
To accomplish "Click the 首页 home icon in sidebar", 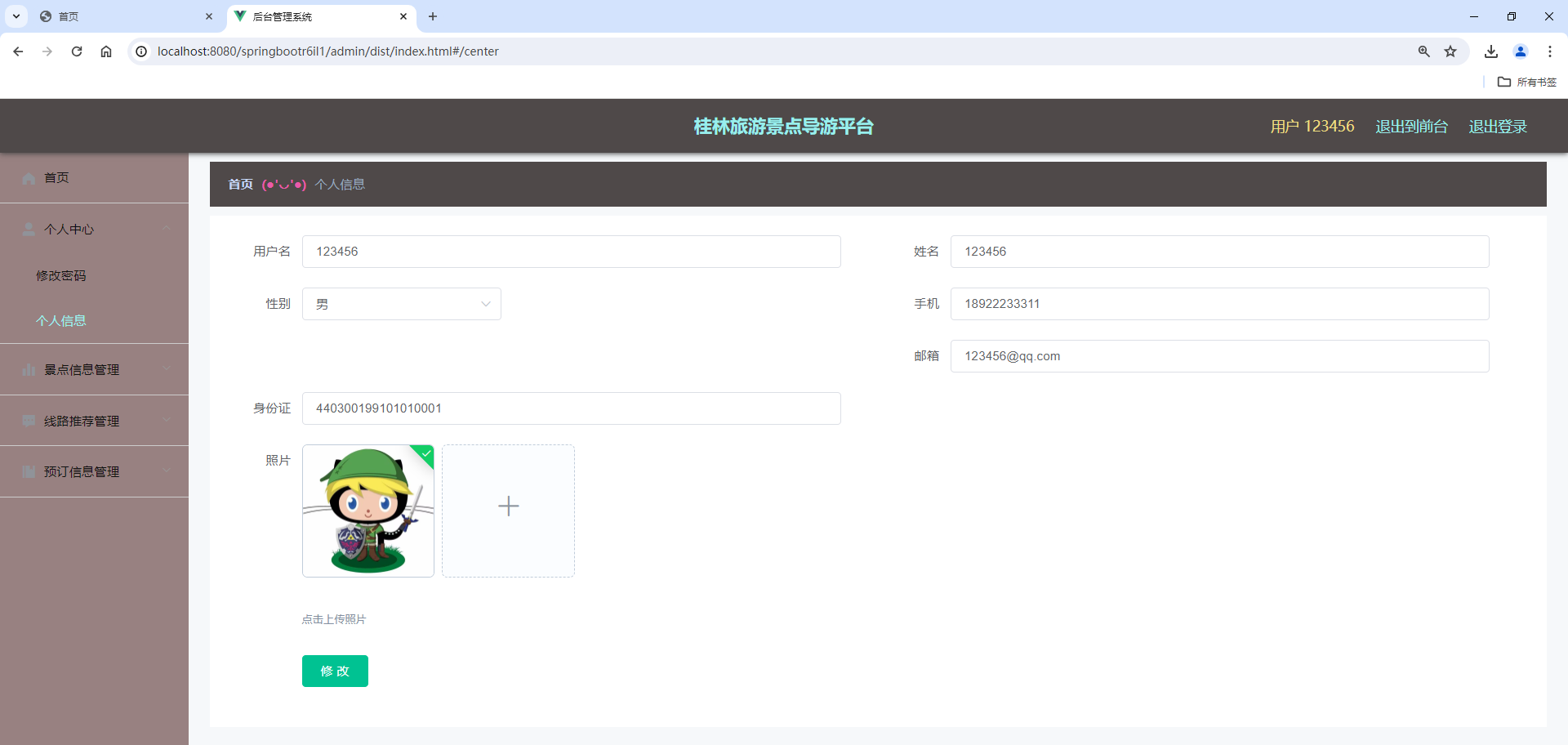I will pos(28,177).
